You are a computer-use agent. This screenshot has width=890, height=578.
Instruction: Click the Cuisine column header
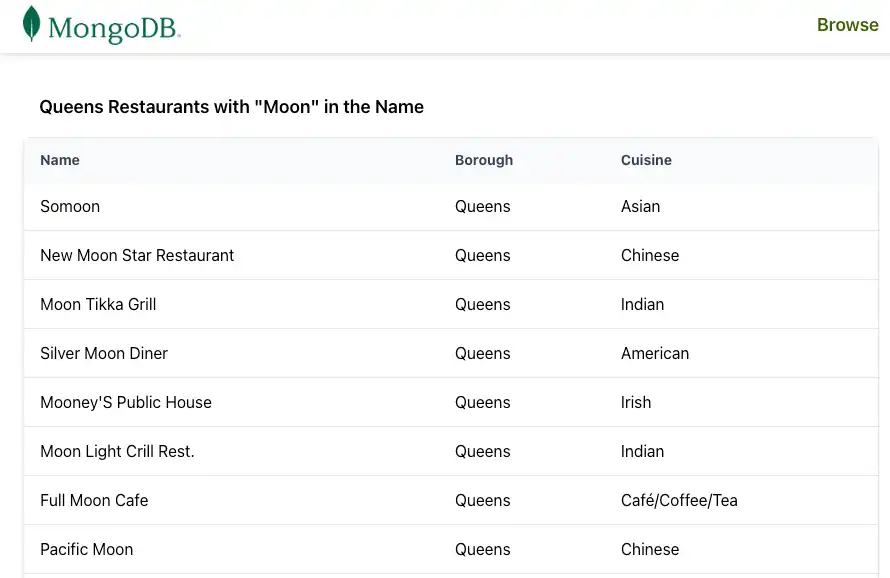click(646, 160)
